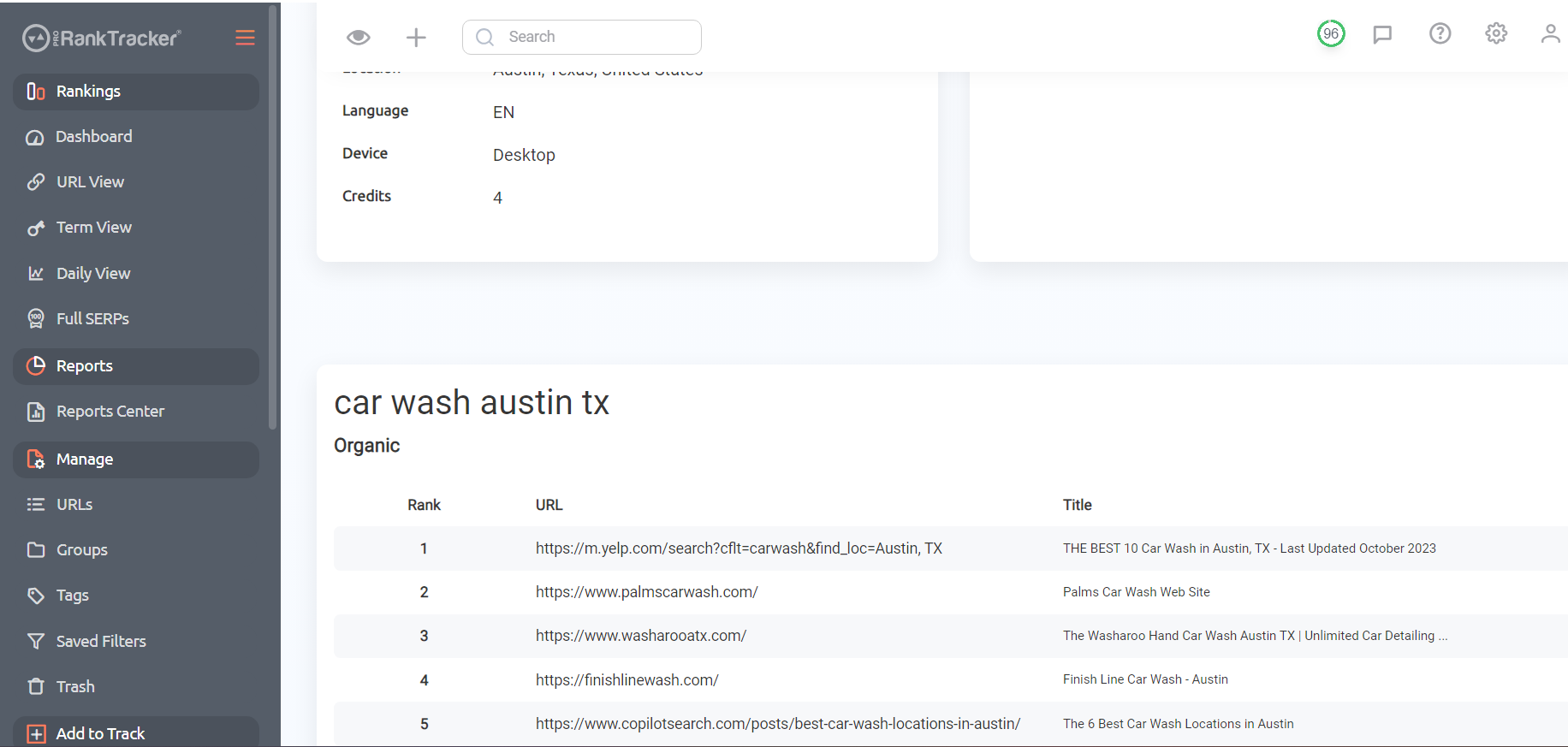
Task: Open the chat messages icon
Action: 1382,34
